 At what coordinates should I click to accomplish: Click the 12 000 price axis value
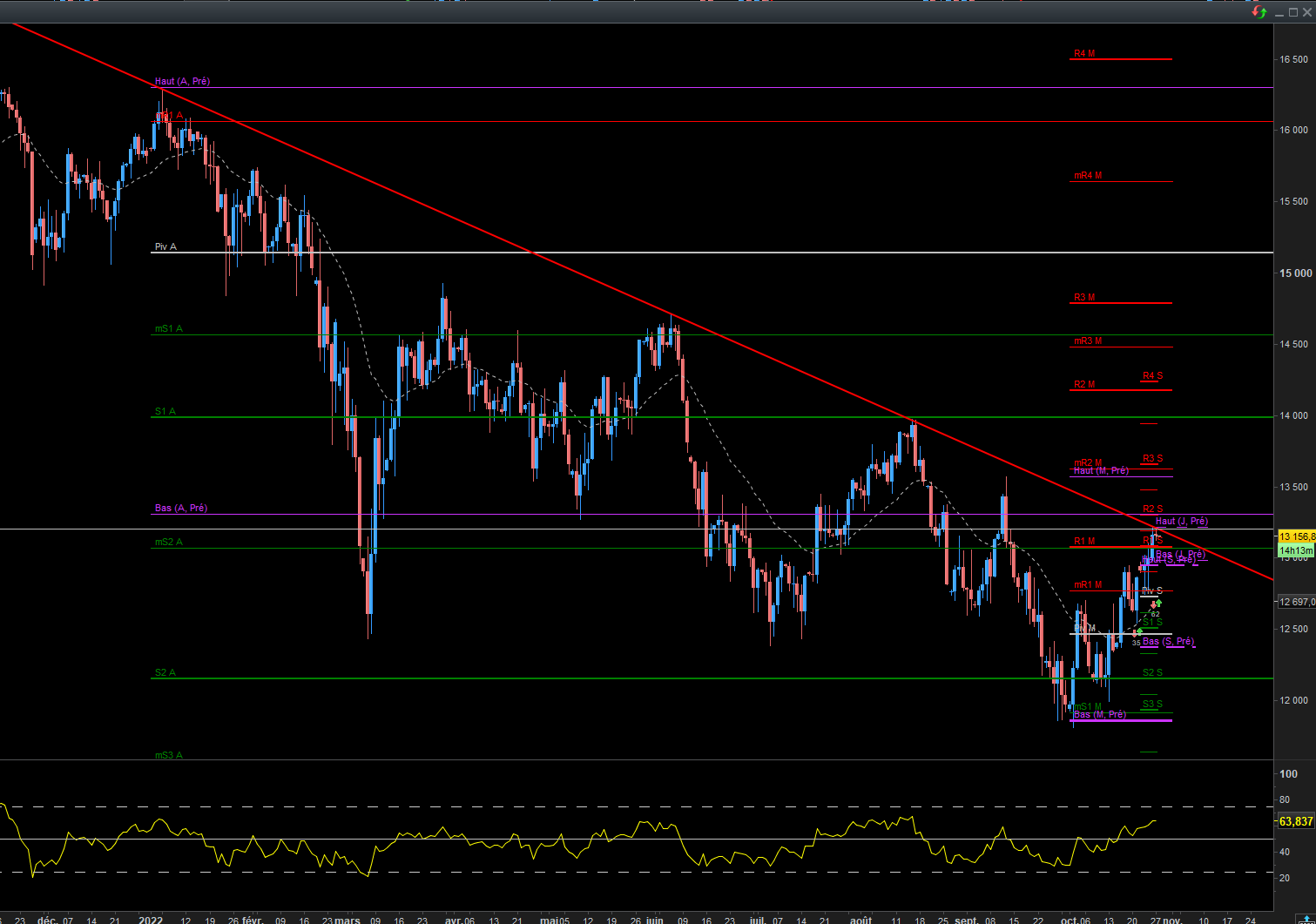point(1293,700)
